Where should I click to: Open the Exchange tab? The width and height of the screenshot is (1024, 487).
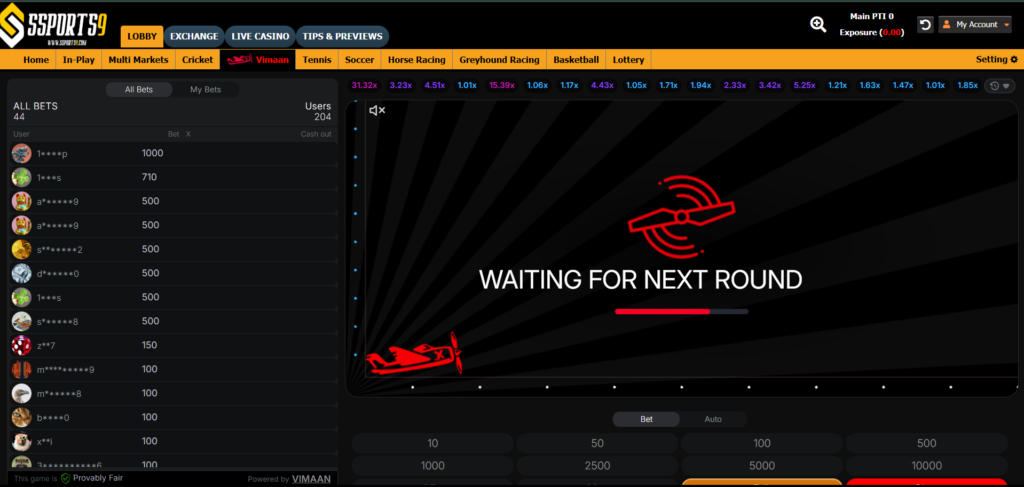[x=193, y=37]
